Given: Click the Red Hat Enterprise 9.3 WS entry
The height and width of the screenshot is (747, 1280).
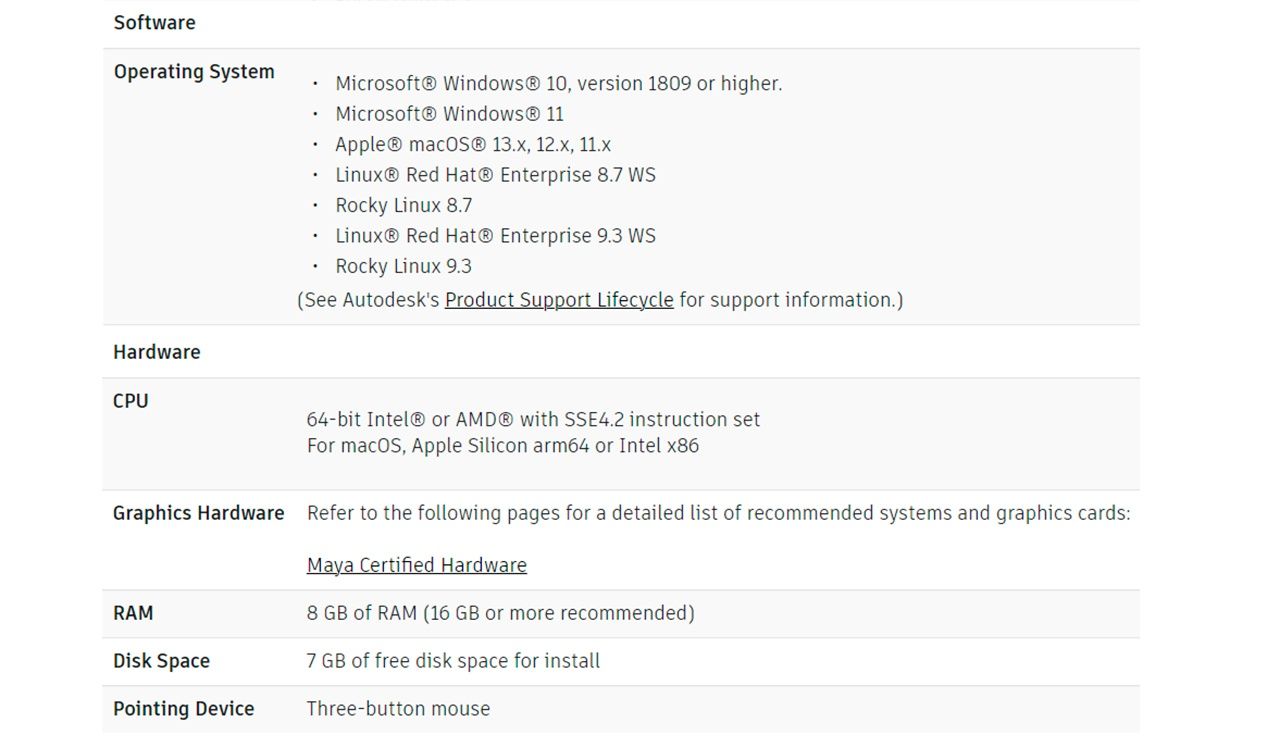Looking at the screenshot, I should click(x=495, y=236).
